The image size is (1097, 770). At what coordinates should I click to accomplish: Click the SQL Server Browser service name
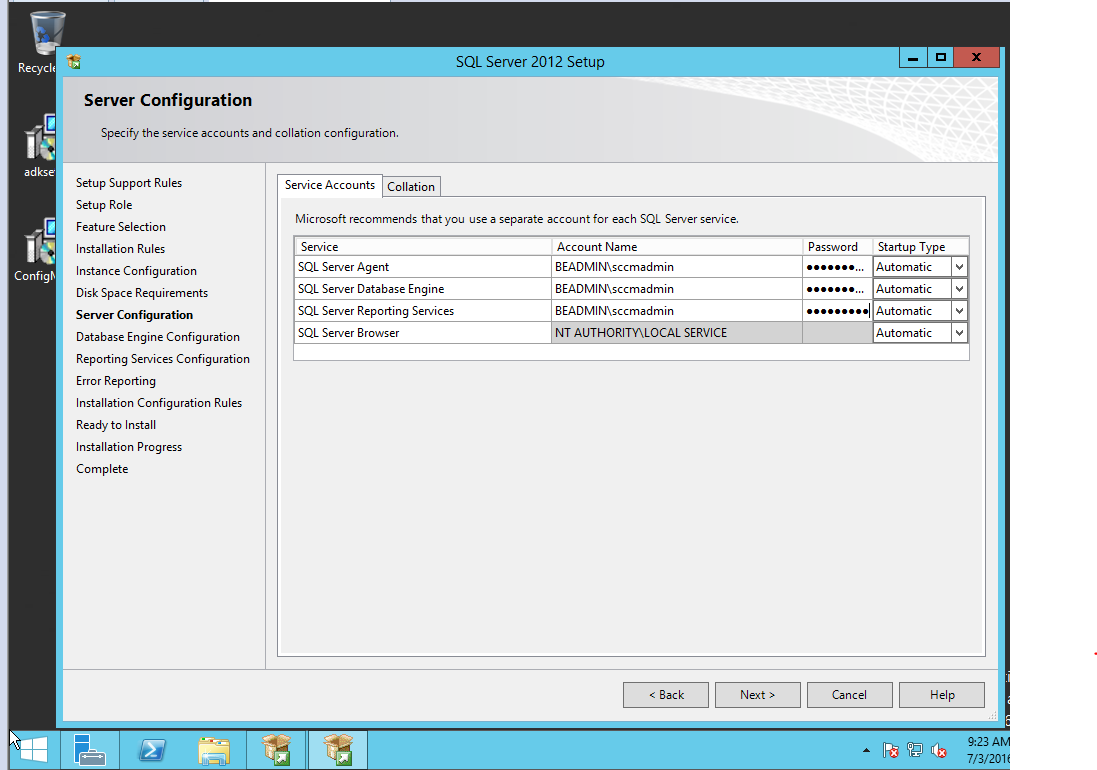tap(348, 333)
